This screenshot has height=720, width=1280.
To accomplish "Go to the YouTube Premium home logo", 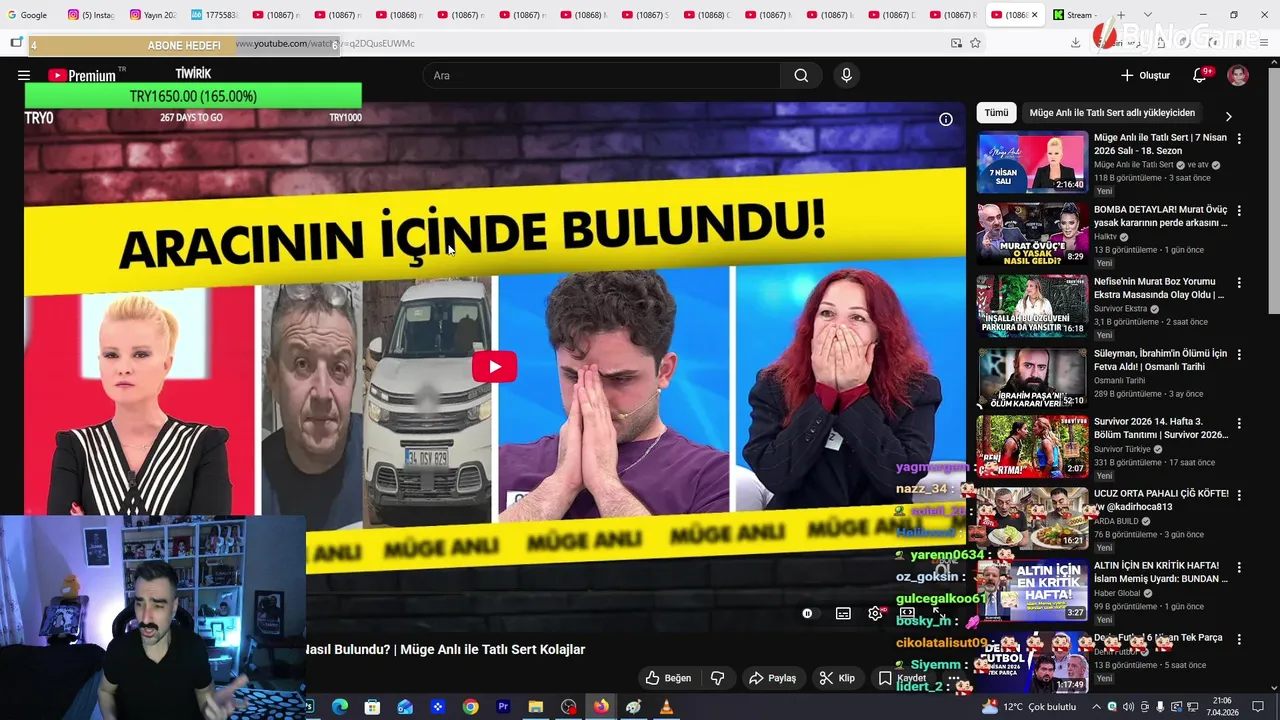I will [x=82, y=75].
